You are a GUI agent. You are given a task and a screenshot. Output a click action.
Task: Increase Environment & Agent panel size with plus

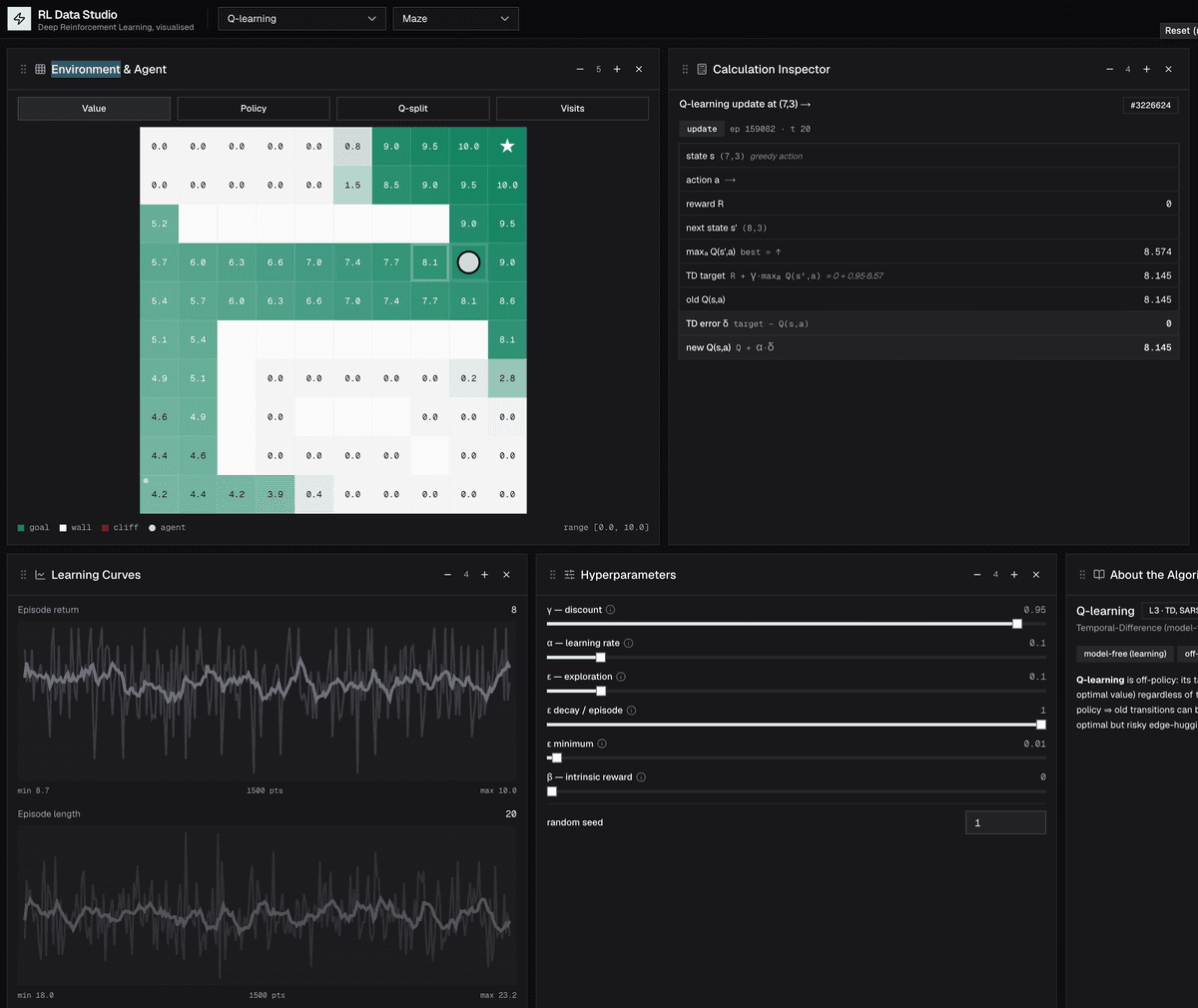point(617,70)
